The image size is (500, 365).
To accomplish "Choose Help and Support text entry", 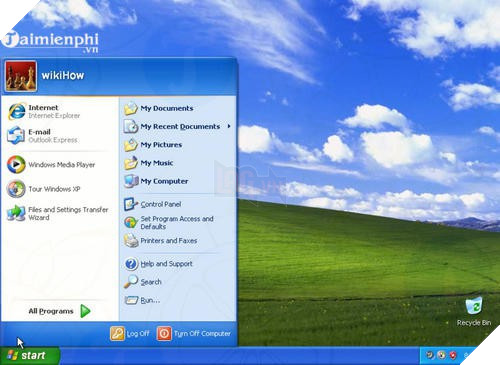I will [166, 264].
